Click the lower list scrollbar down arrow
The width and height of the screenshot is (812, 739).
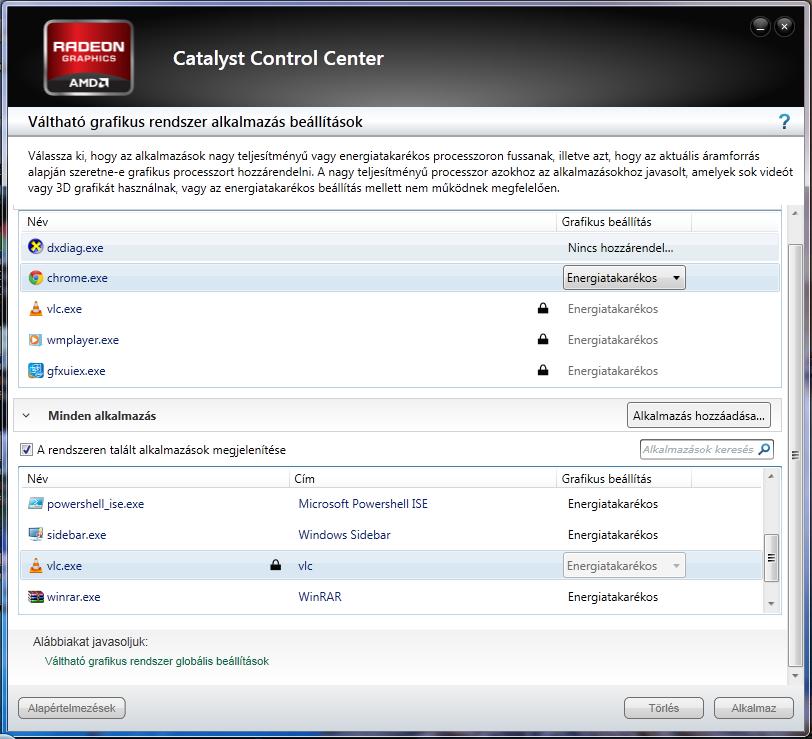coord(771,604)
